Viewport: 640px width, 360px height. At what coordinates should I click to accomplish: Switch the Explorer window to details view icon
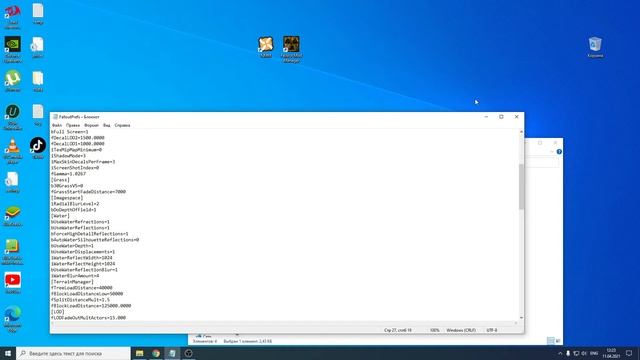pos(550,340)
